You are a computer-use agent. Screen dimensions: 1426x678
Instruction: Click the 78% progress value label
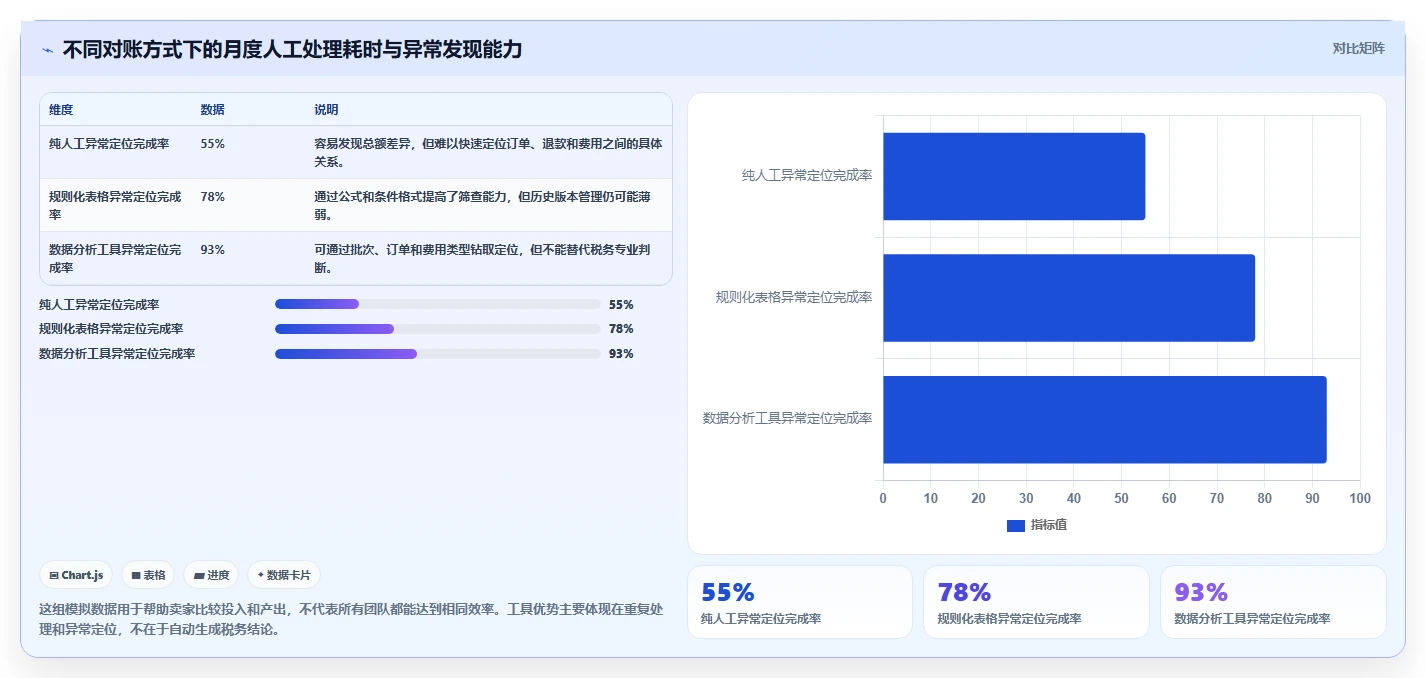click(x=621, y=329)
